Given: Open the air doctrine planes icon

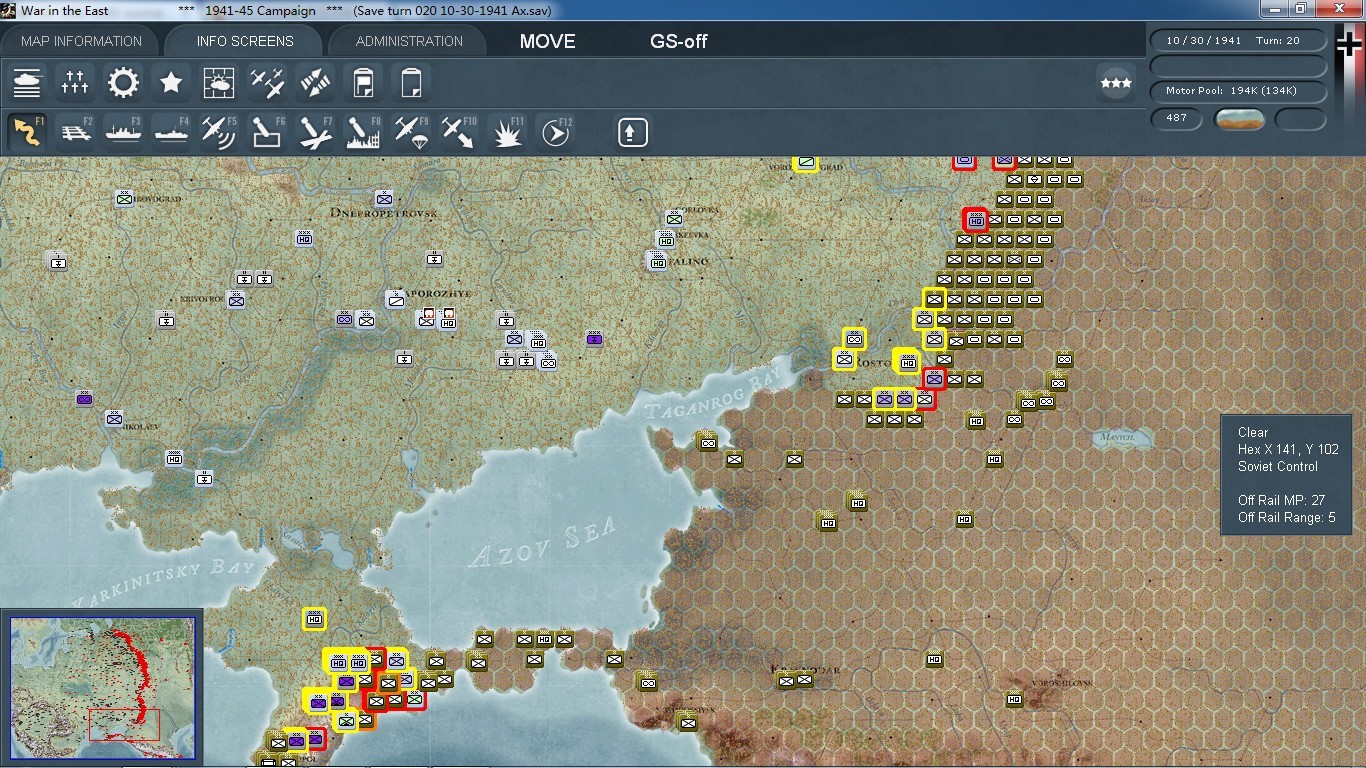Looking at the screenshot, I should pos(267,83).
